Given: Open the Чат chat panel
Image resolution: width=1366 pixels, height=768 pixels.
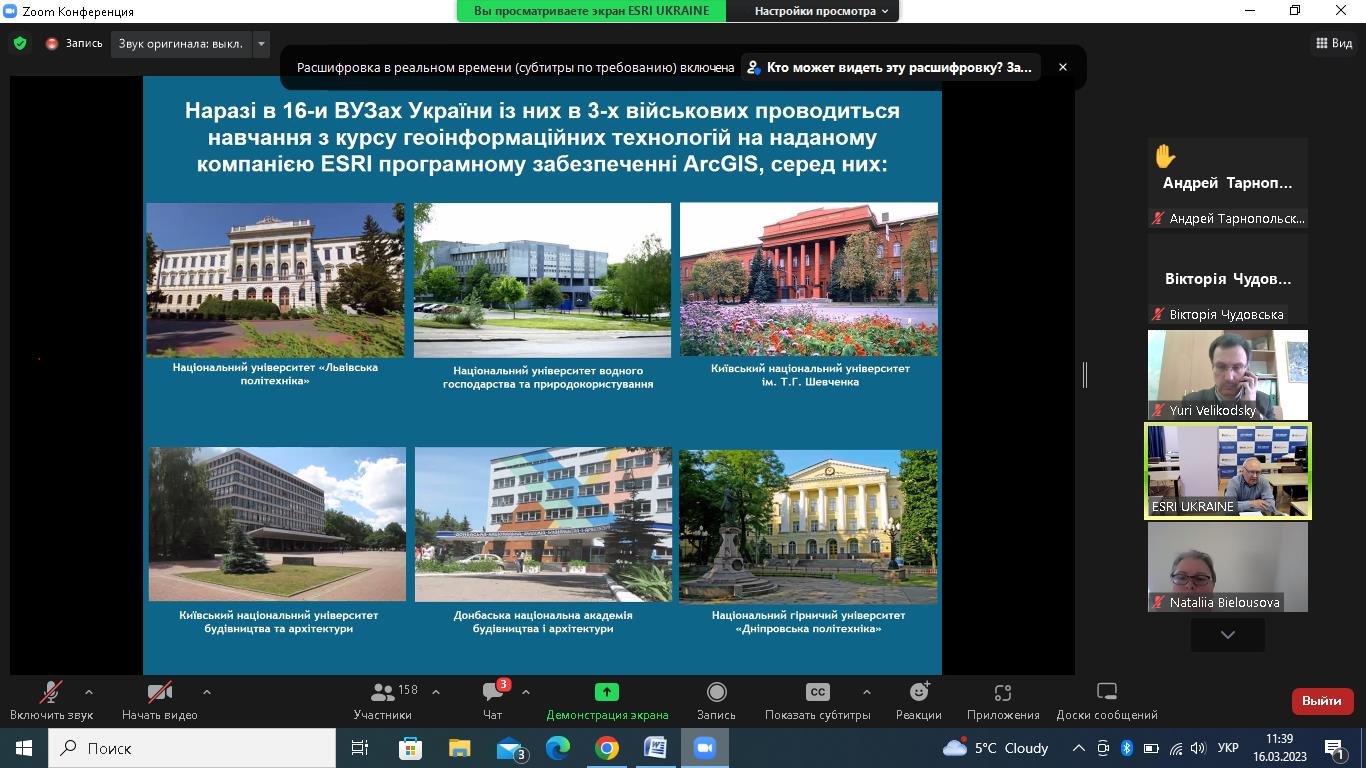Looking at the screenshot, I should click(x=493, y=700).
